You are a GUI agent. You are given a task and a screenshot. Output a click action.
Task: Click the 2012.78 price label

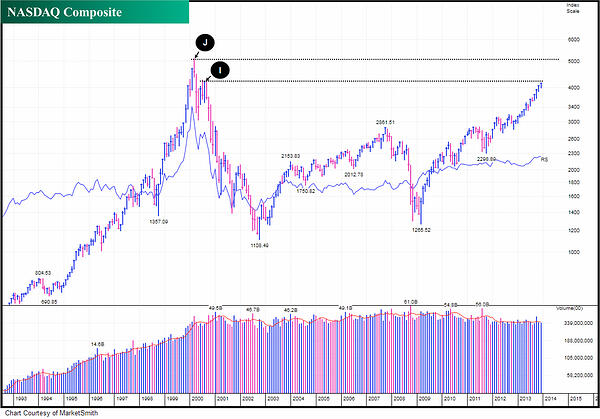pos(354,174)
